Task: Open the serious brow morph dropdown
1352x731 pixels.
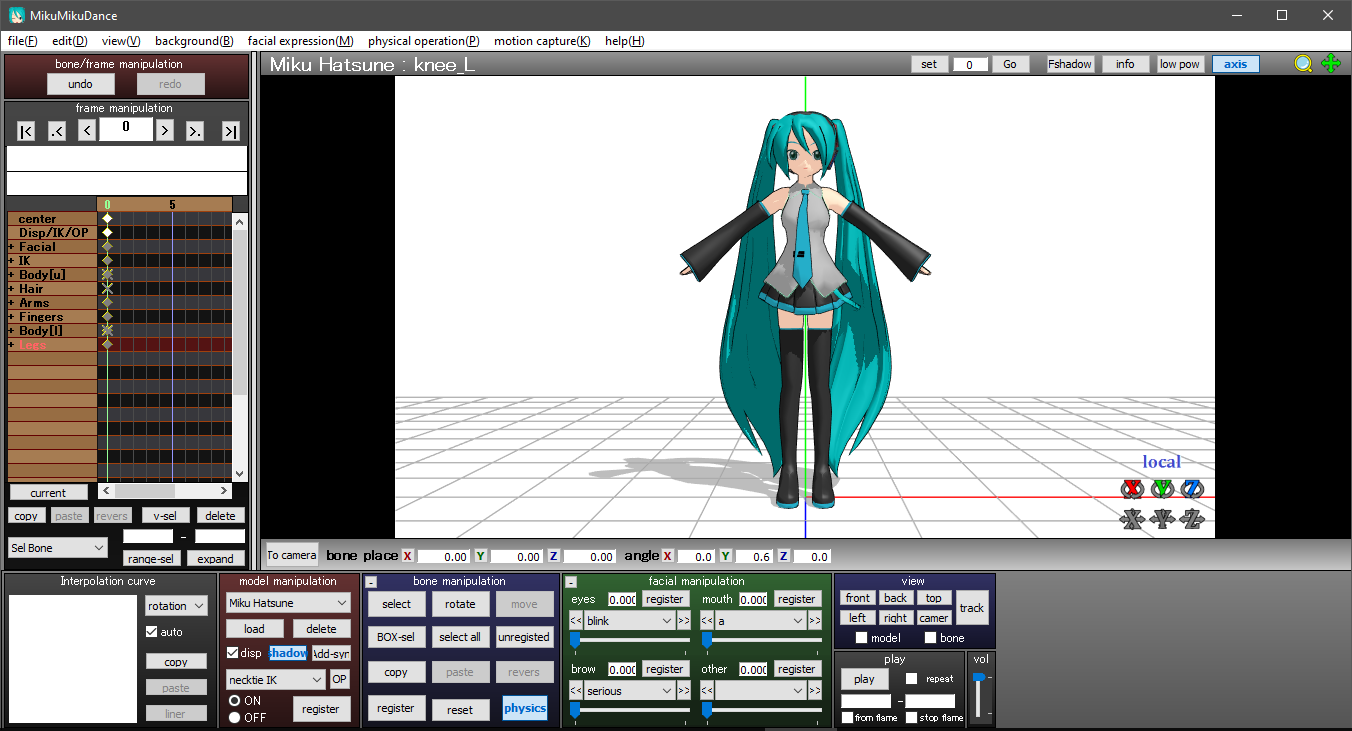Action: coord(629,691)
